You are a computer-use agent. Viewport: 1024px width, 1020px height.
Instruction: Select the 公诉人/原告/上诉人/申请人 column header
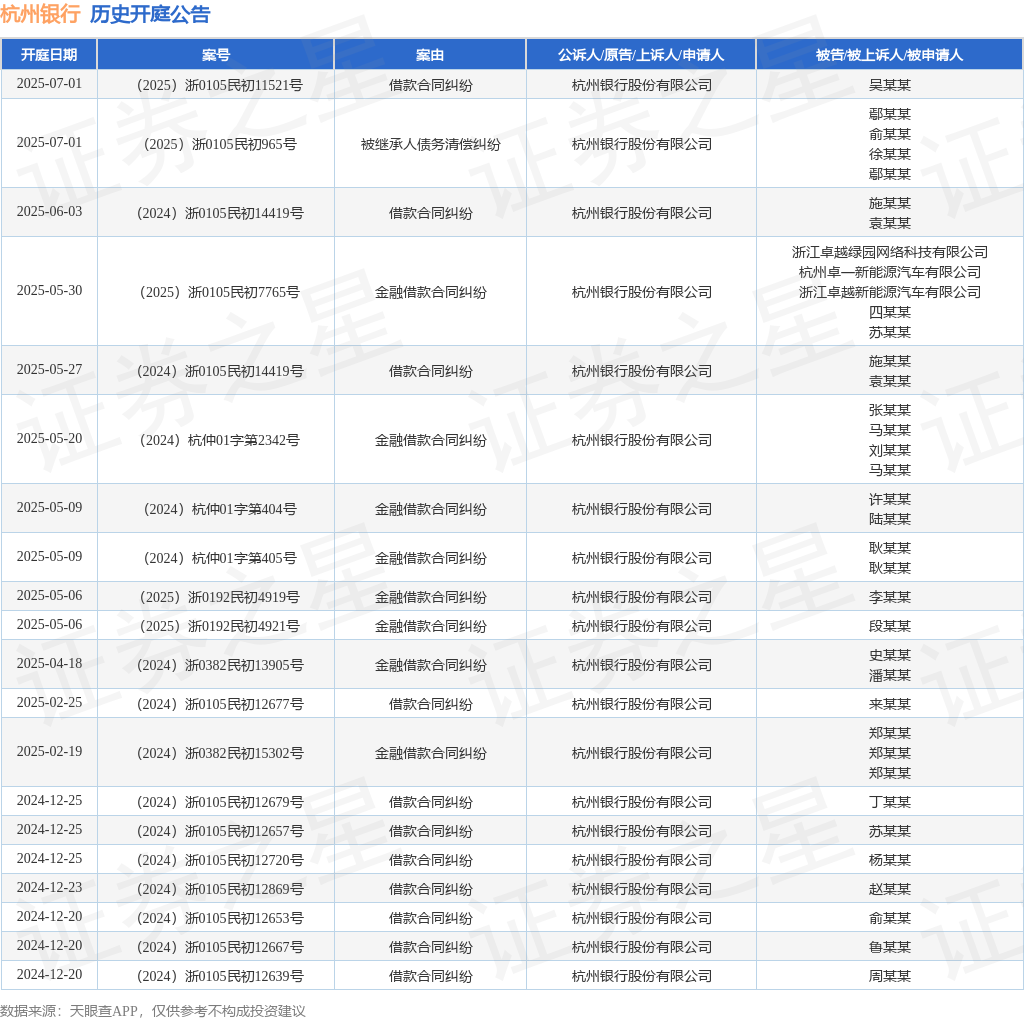point(641,55)
